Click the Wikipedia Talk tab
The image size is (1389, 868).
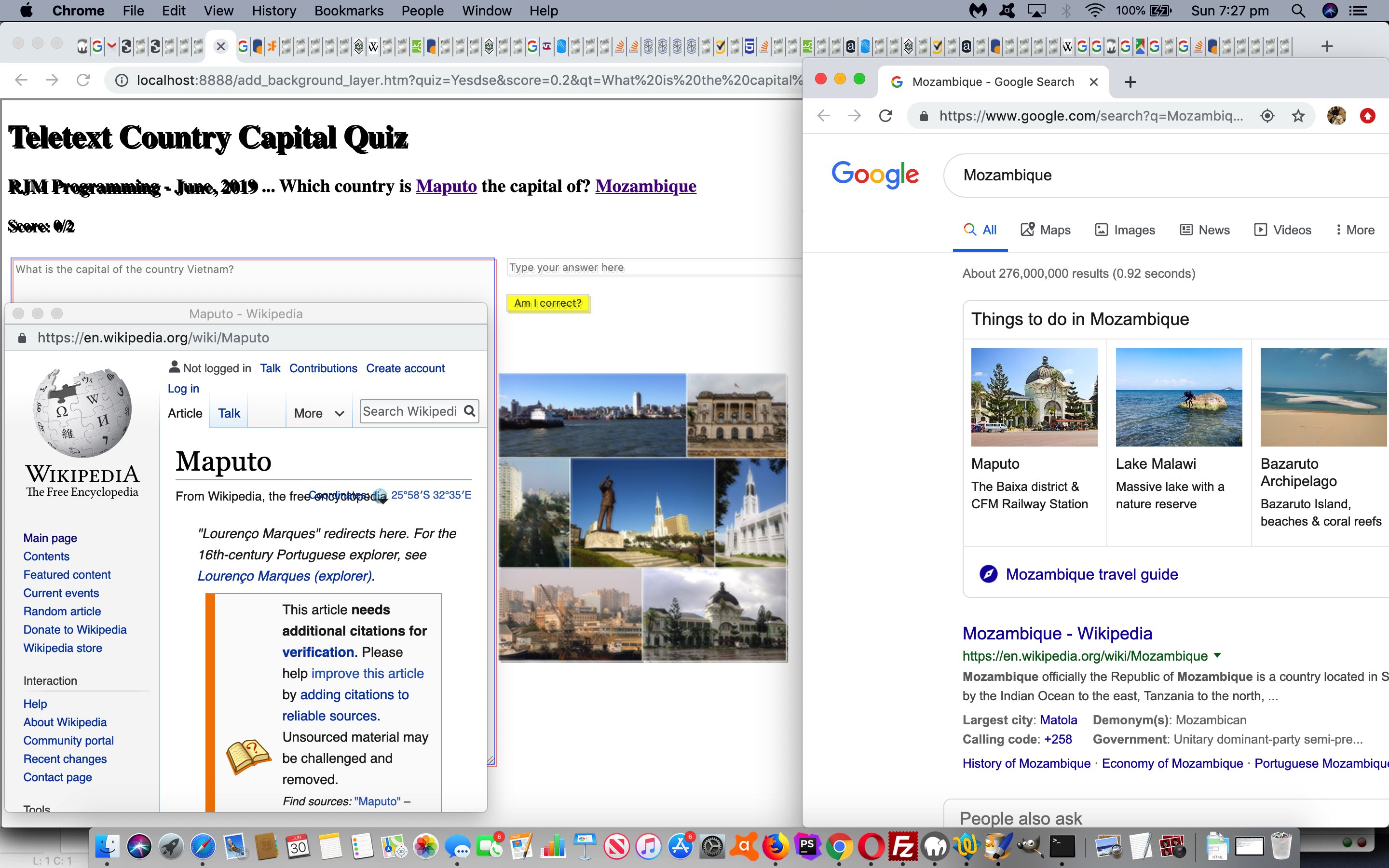(228, 413)
